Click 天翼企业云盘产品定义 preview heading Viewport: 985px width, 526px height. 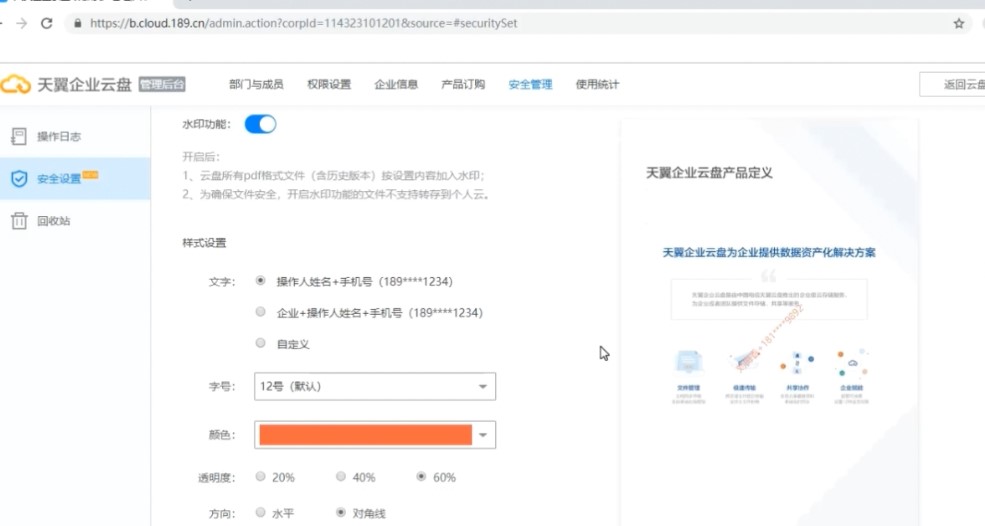point(709,173)
